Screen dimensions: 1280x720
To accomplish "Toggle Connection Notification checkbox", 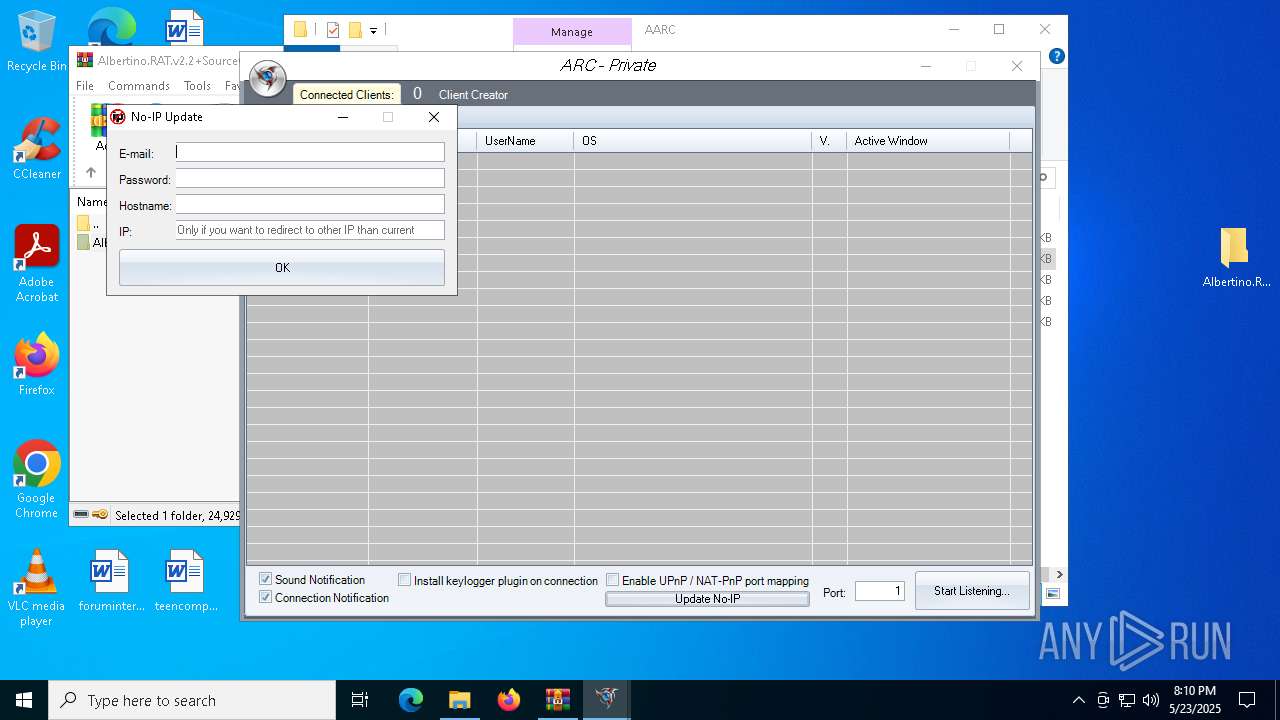I will 266,597.
